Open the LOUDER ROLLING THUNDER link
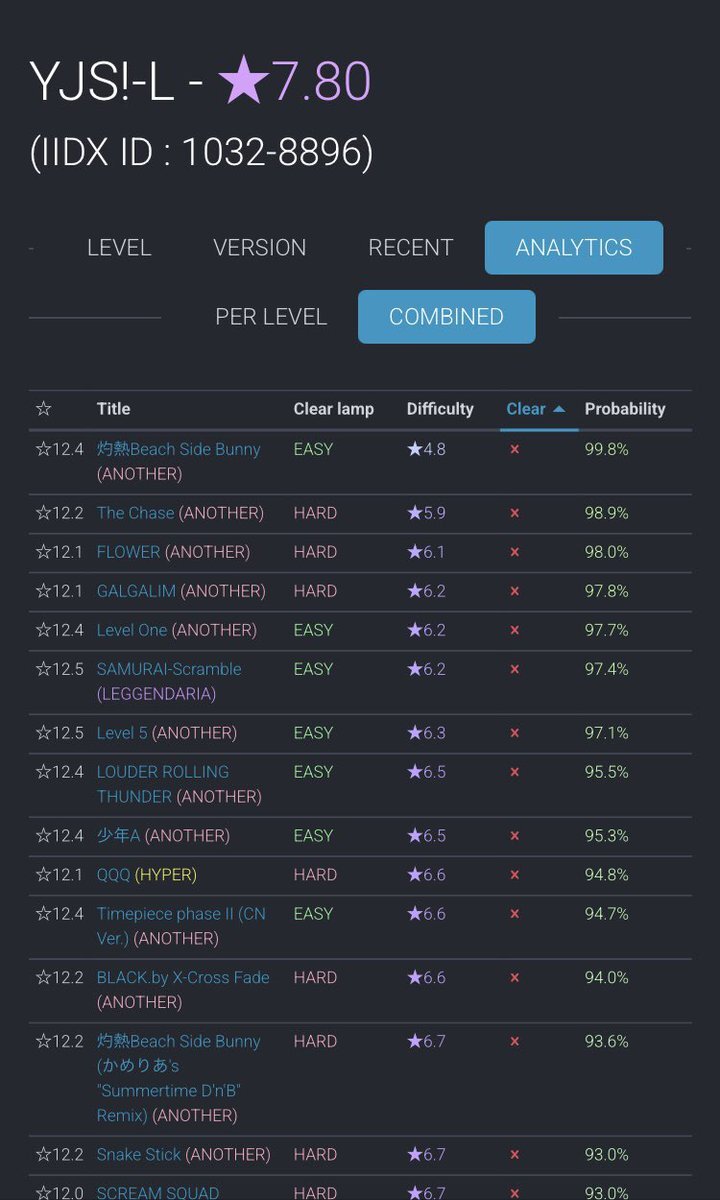Image resolution: width=720 pixels, height=1200 pixels. click(x=163, y=772)
